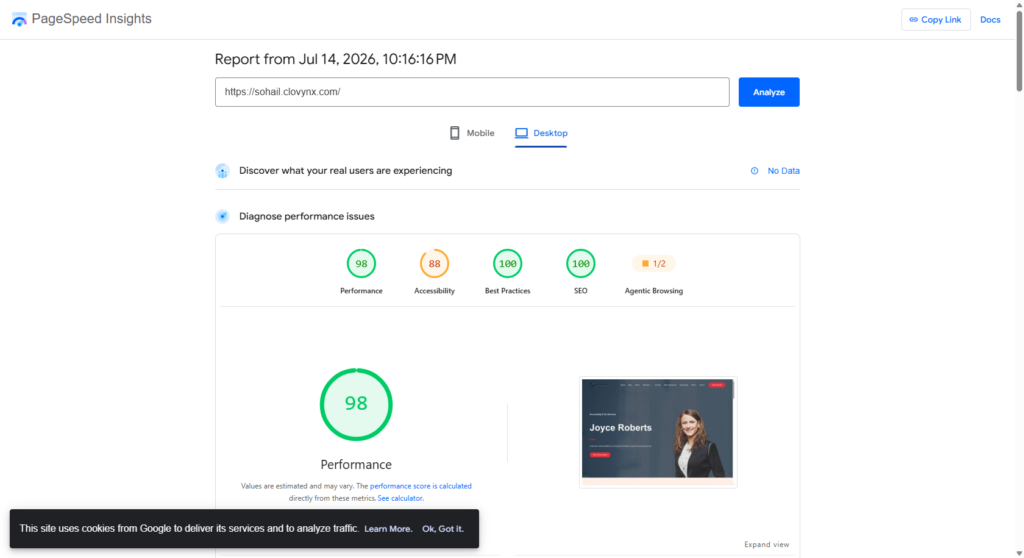Click the No Data info icon
The width and height of the screenshot is (1024, 558).
pos(754,171)
